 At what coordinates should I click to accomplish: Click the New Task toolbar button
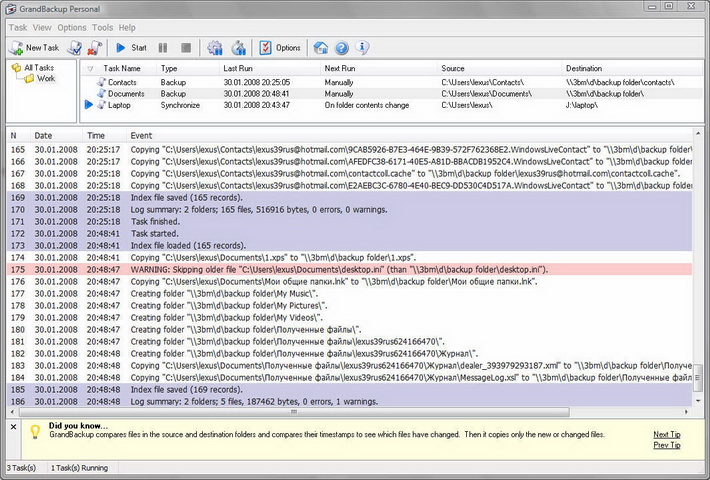click(x=35, y=48)
